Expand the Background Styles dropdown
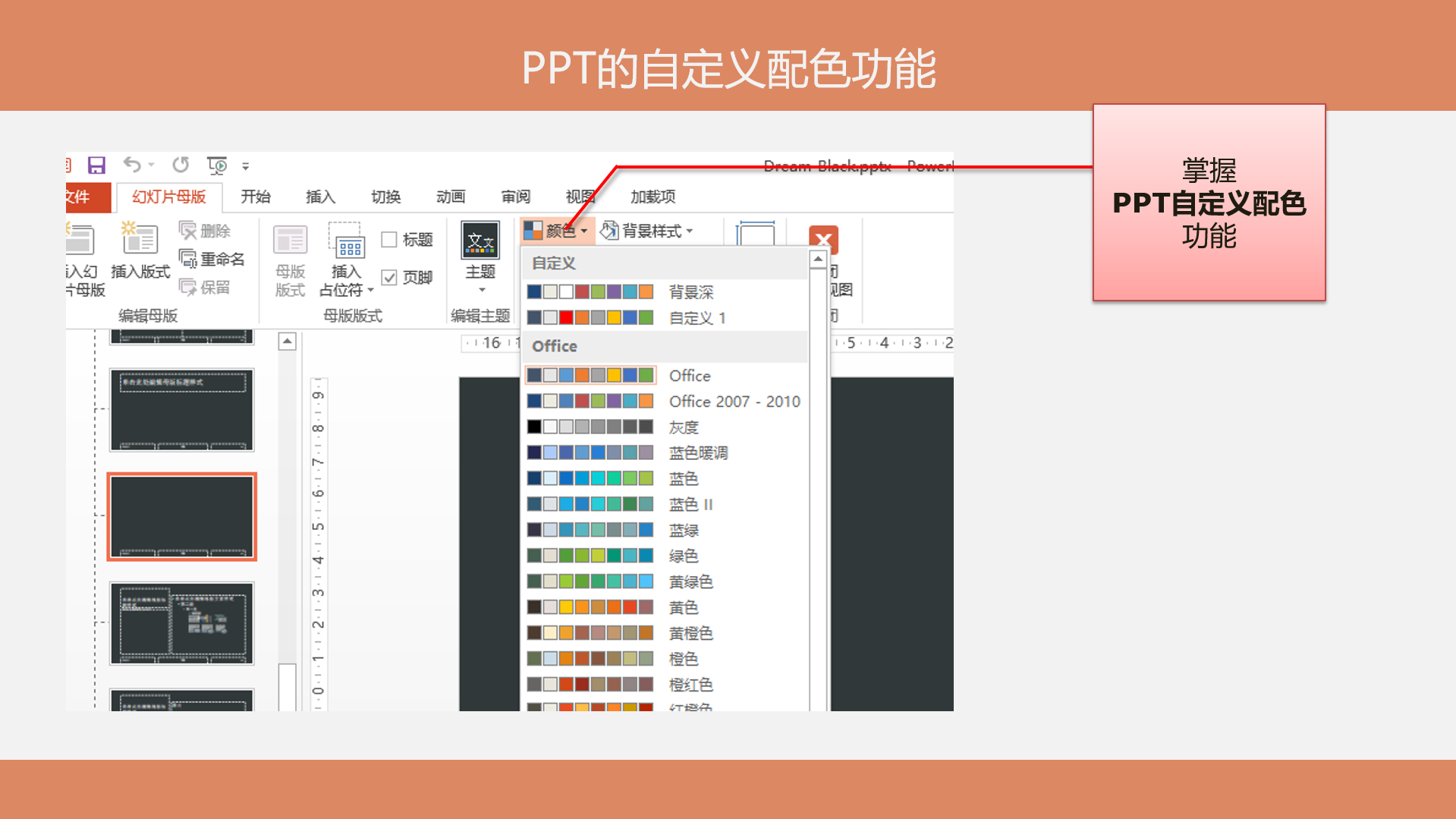This screenshot has width=1456, height=819. point(647,231)
